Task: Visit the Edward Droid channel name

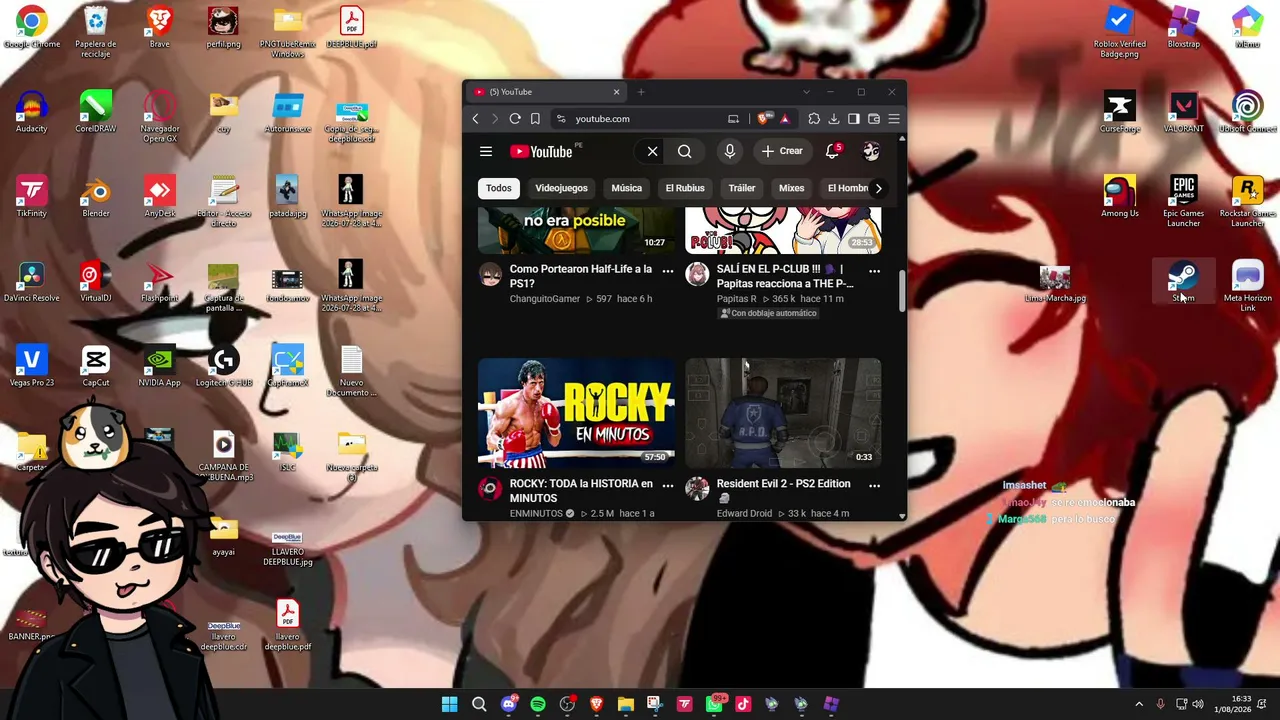Action: pos(744,514)
